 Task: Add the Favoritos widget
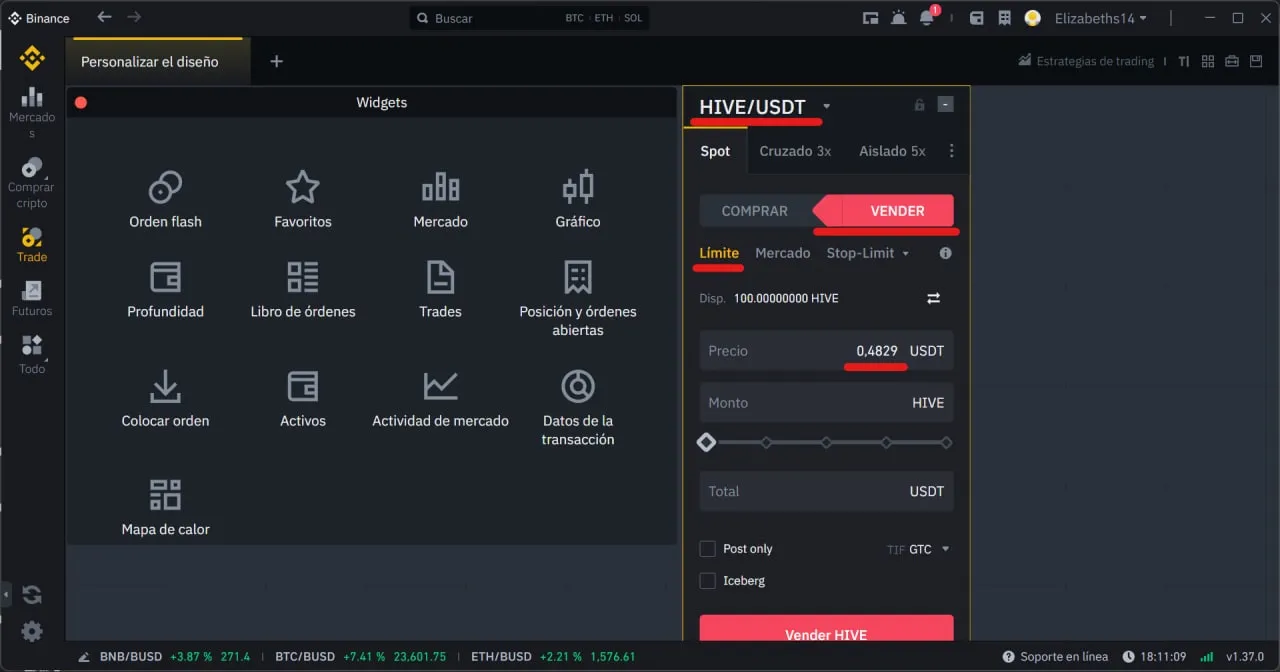(x=302, y=200)
